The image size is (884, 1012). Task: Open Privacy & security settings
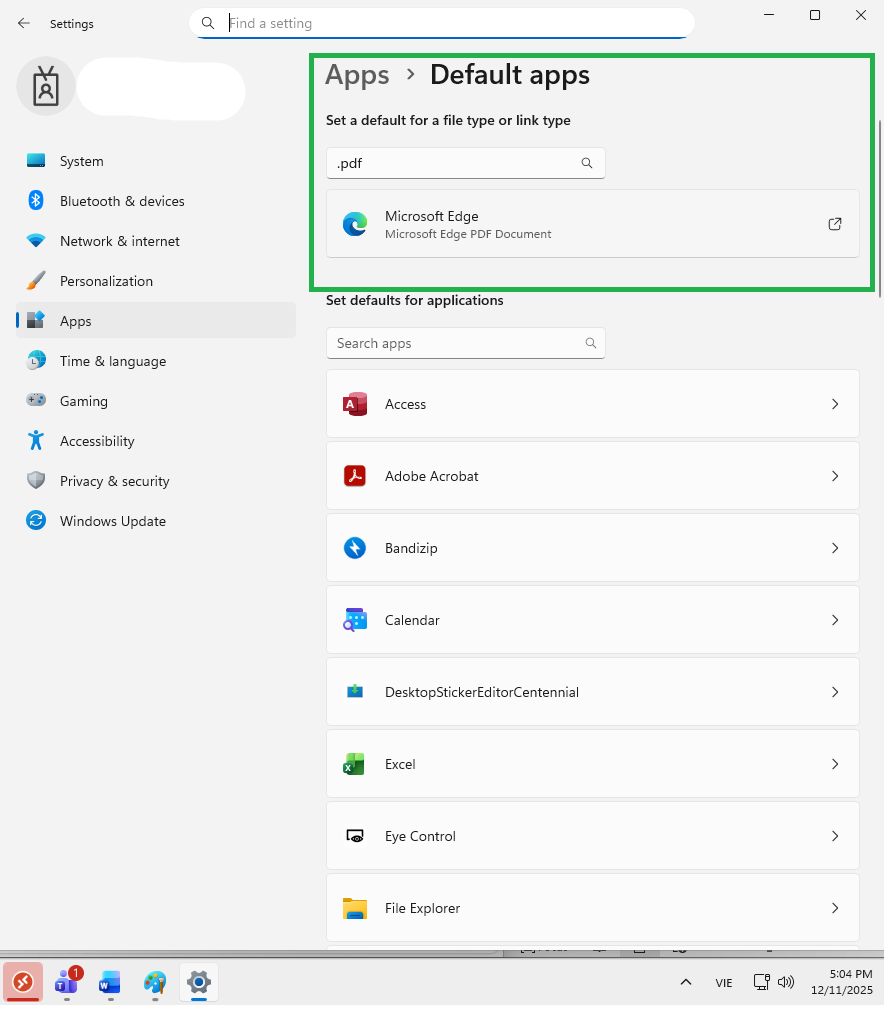156,481
